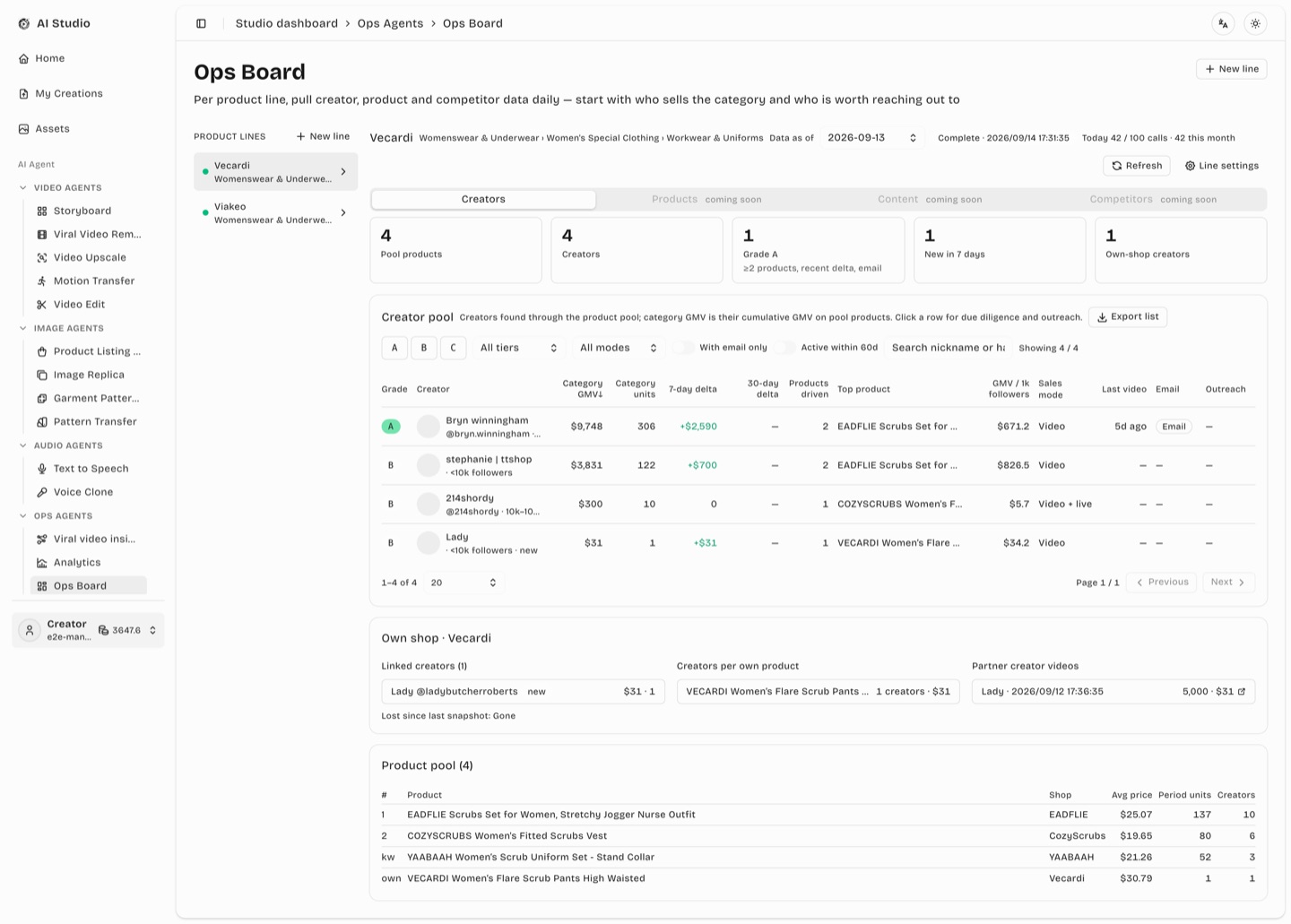Filter creators by grade B
Image resolution: width=1291 pixels, height=924 pixels.
424,348
